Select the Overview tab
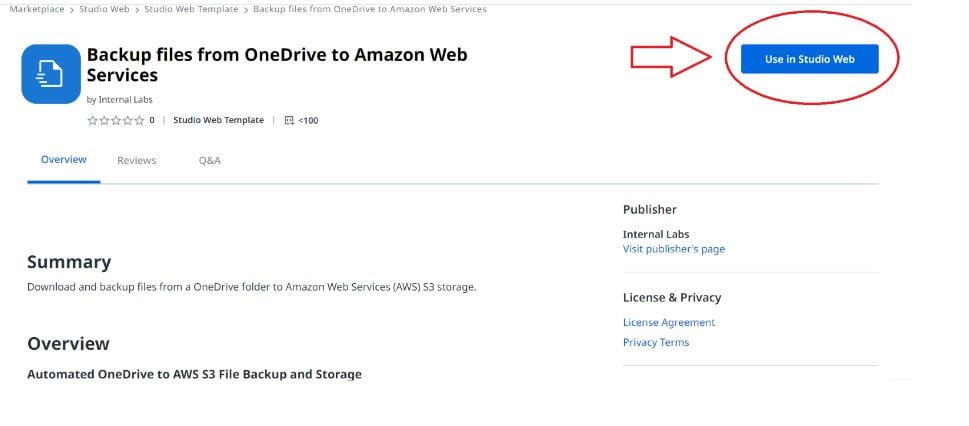Viewport: 969px width, 426px height. coord(64,160)
